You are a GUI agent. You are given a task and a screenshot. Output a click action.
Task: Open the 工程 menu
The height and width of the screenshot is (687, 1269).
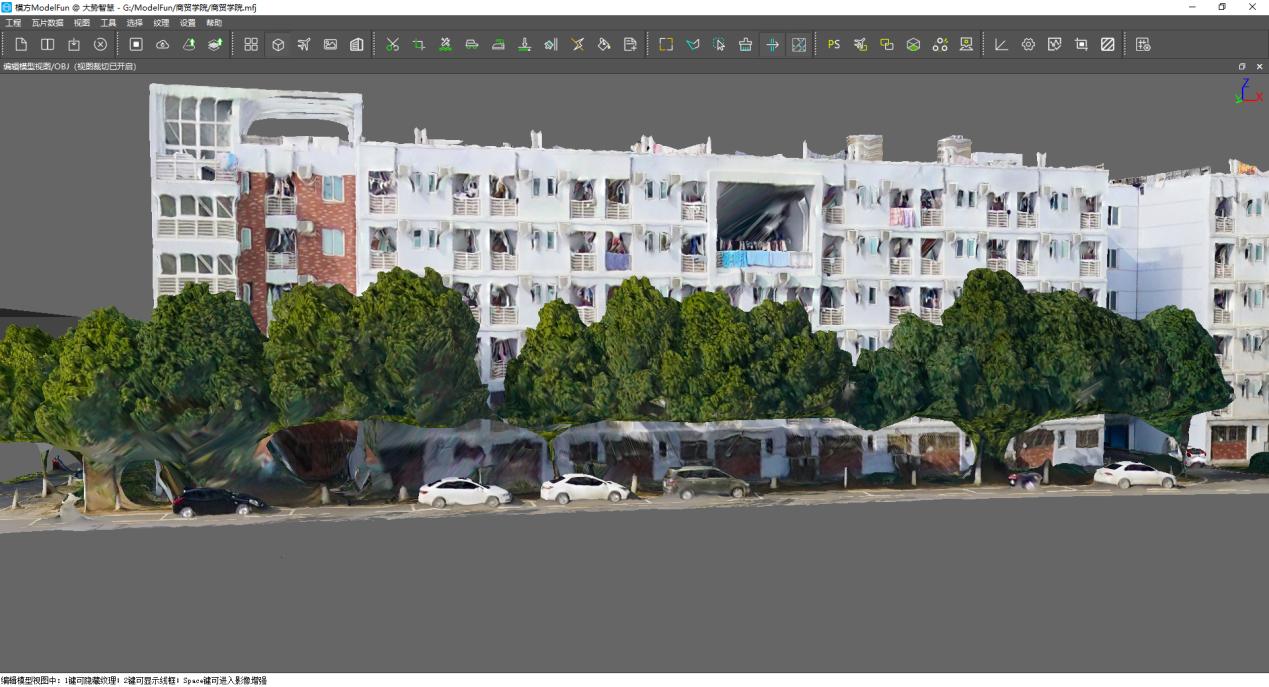(x=13, y=22)
